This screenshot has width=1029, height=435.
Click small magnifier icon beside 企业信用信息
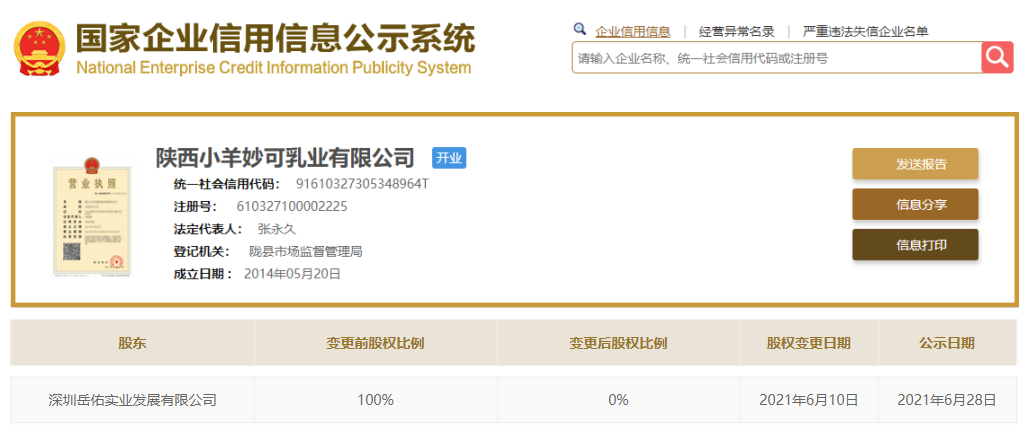click(x=579, y=29)
